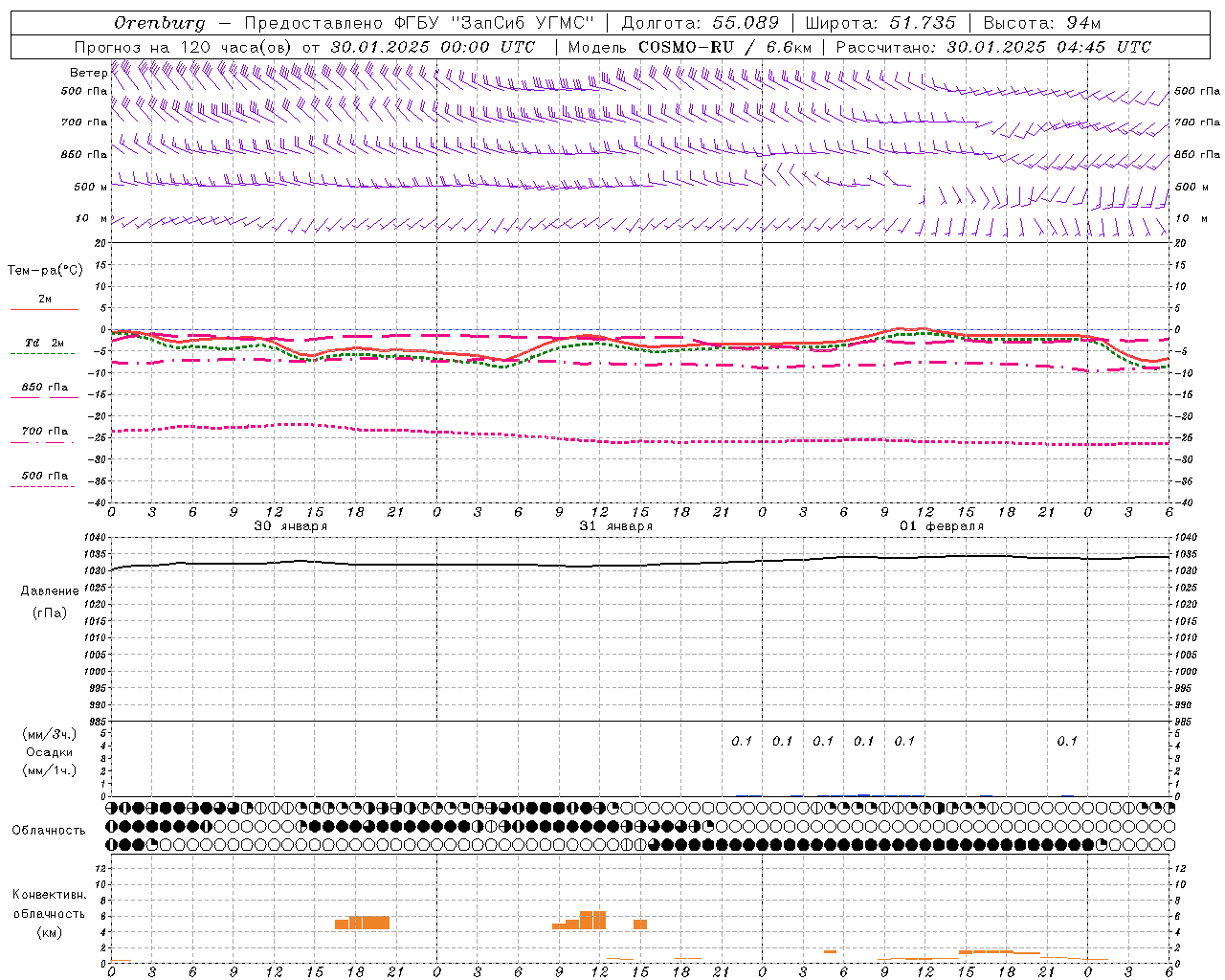Click the 'Осадки' precipitation label
Viewport: 1225px width, 980px height.
(x=50, y=752)
